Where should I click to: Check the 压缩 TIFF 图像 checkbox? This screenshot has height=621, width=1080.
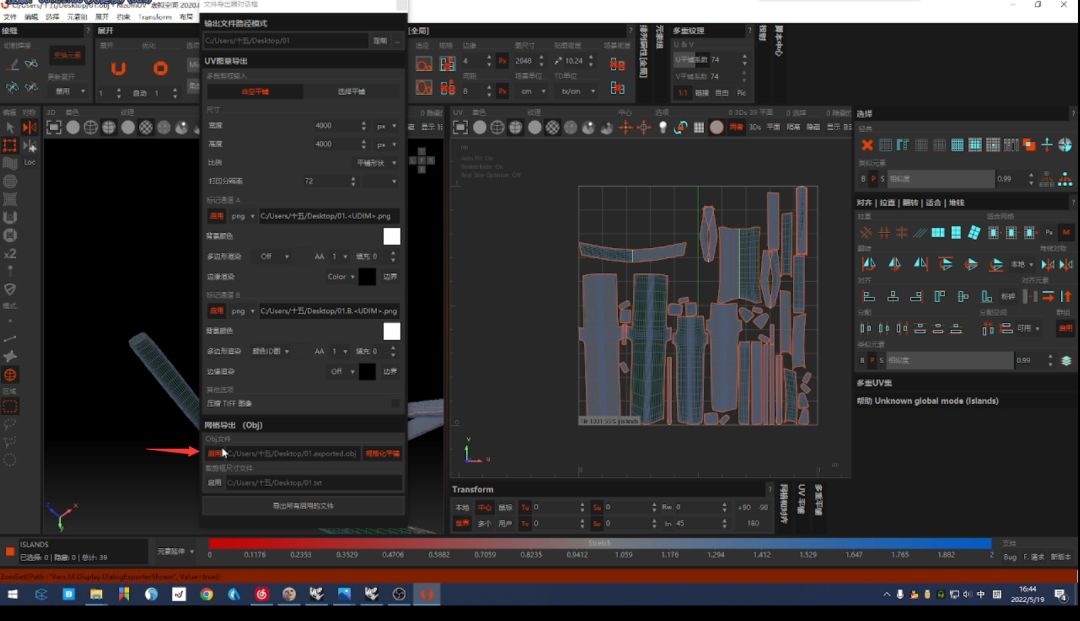coord(395,403)
